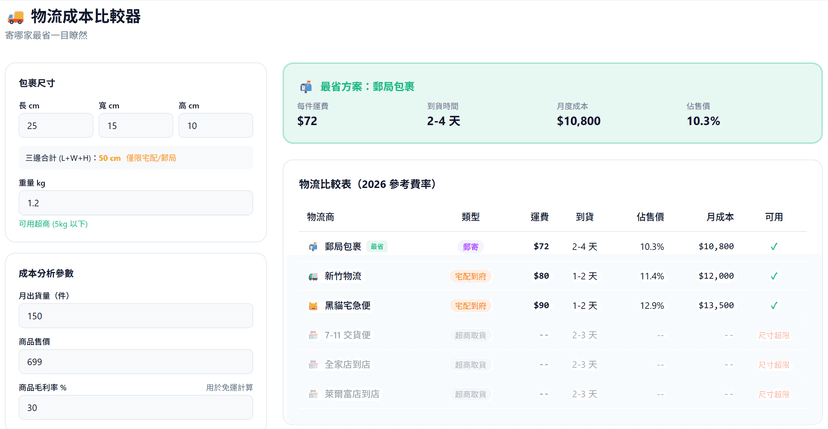Click the store icon beside 全家店到店
Screen dimensions: 828x429
pos(313,365)
